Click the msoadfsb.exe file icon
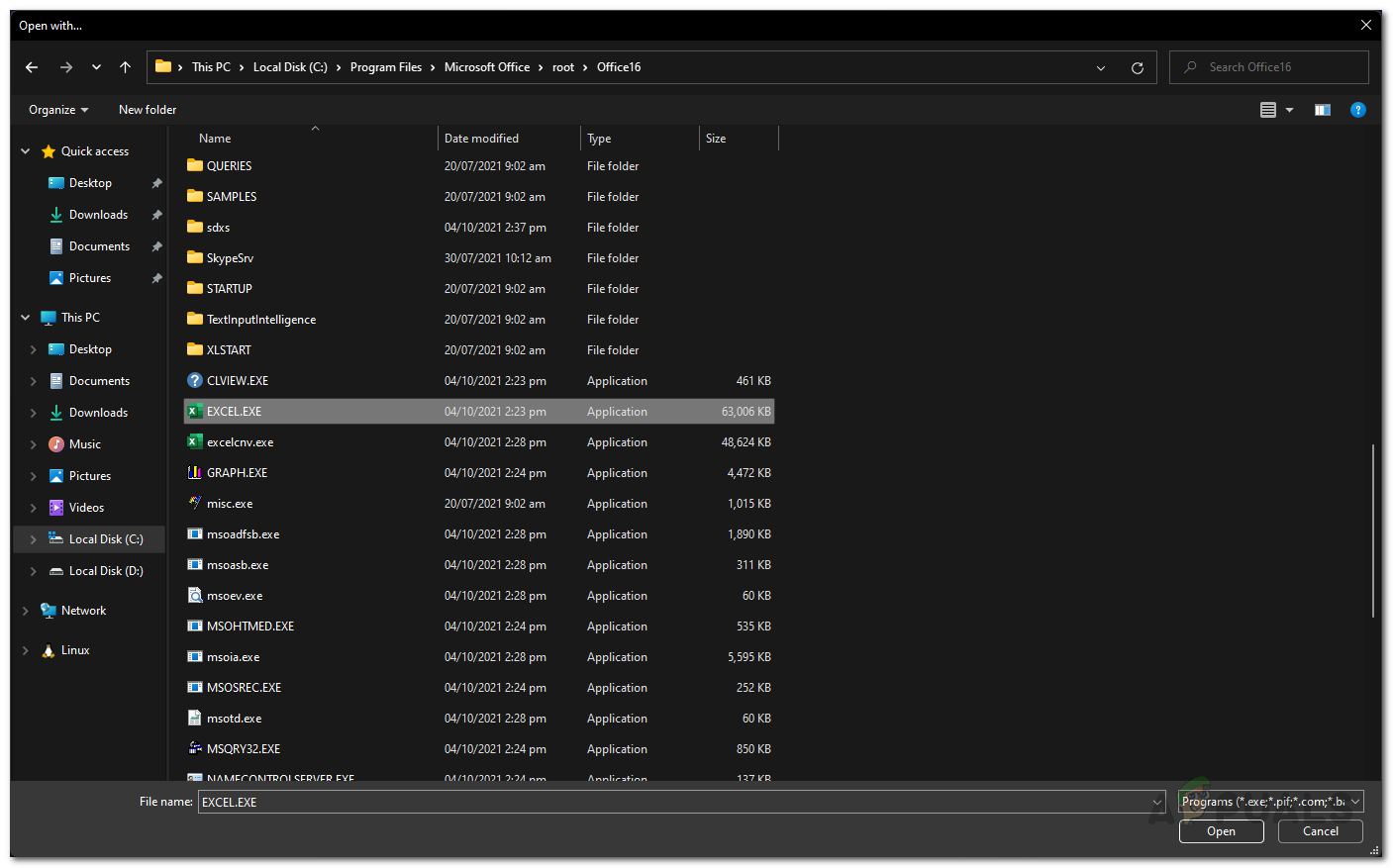 coord(195,534)
